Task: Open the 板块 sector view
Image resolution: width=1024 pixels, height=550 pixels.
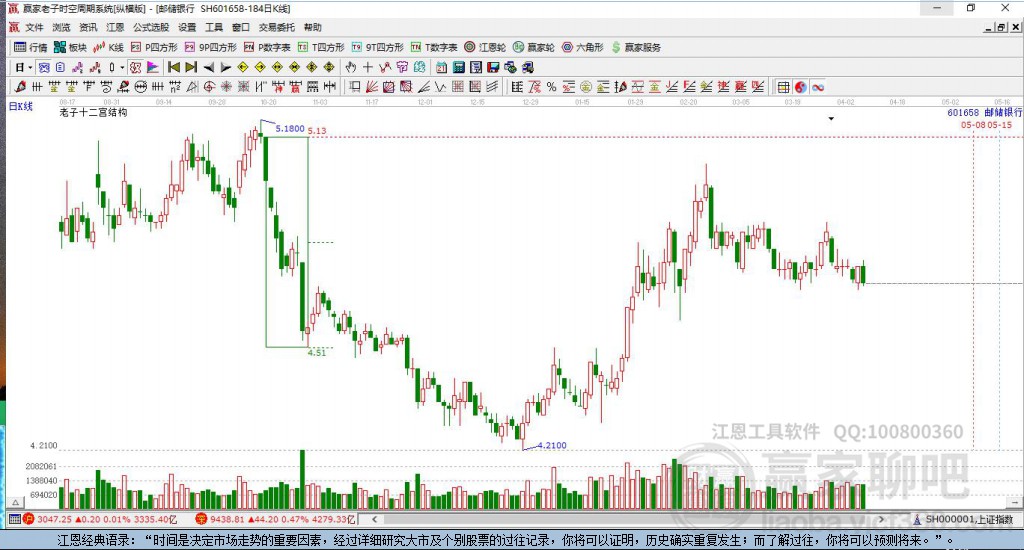Action: 71,47
